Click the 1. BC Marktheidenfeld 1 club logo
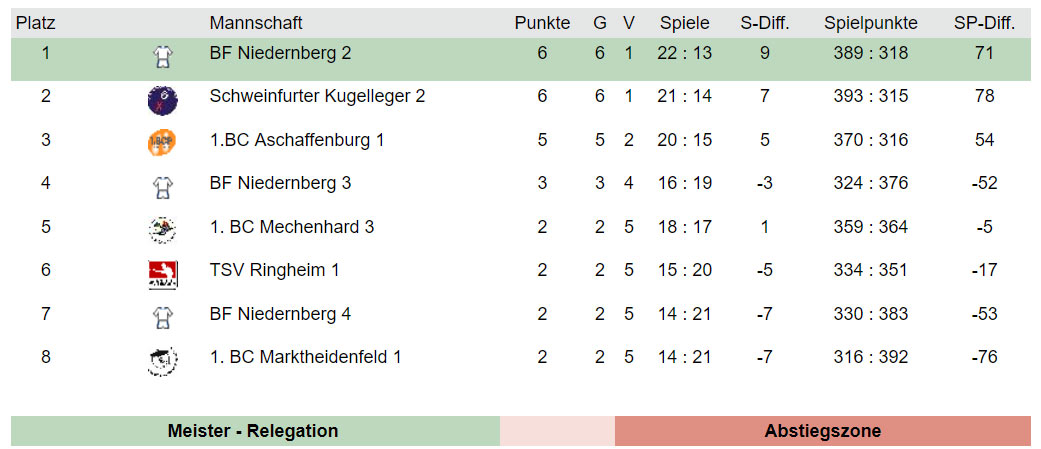Image resolution: width=1041 pixels, height=449 pixels. 162,360
